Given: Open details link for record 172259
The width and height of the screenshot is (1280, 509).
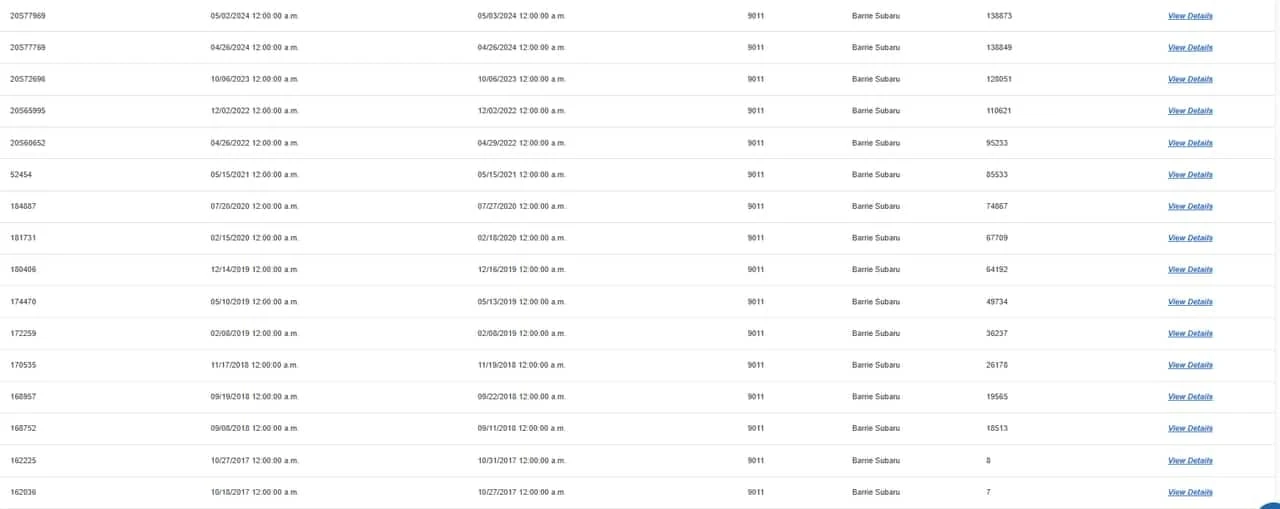Looking at the screenshot, I should point(1190,333).
